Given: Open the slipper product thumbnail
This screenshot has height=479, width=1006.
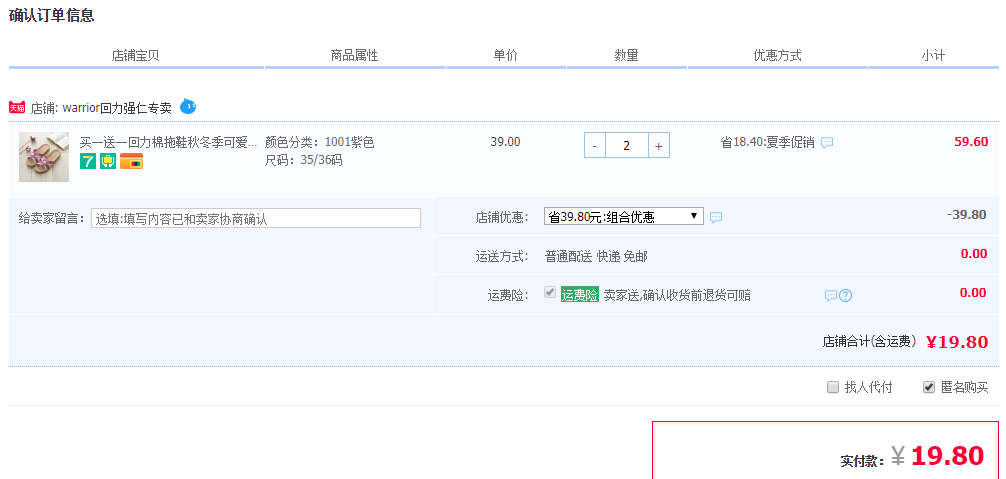Looking at the screenshot, I should coord(44,157).
